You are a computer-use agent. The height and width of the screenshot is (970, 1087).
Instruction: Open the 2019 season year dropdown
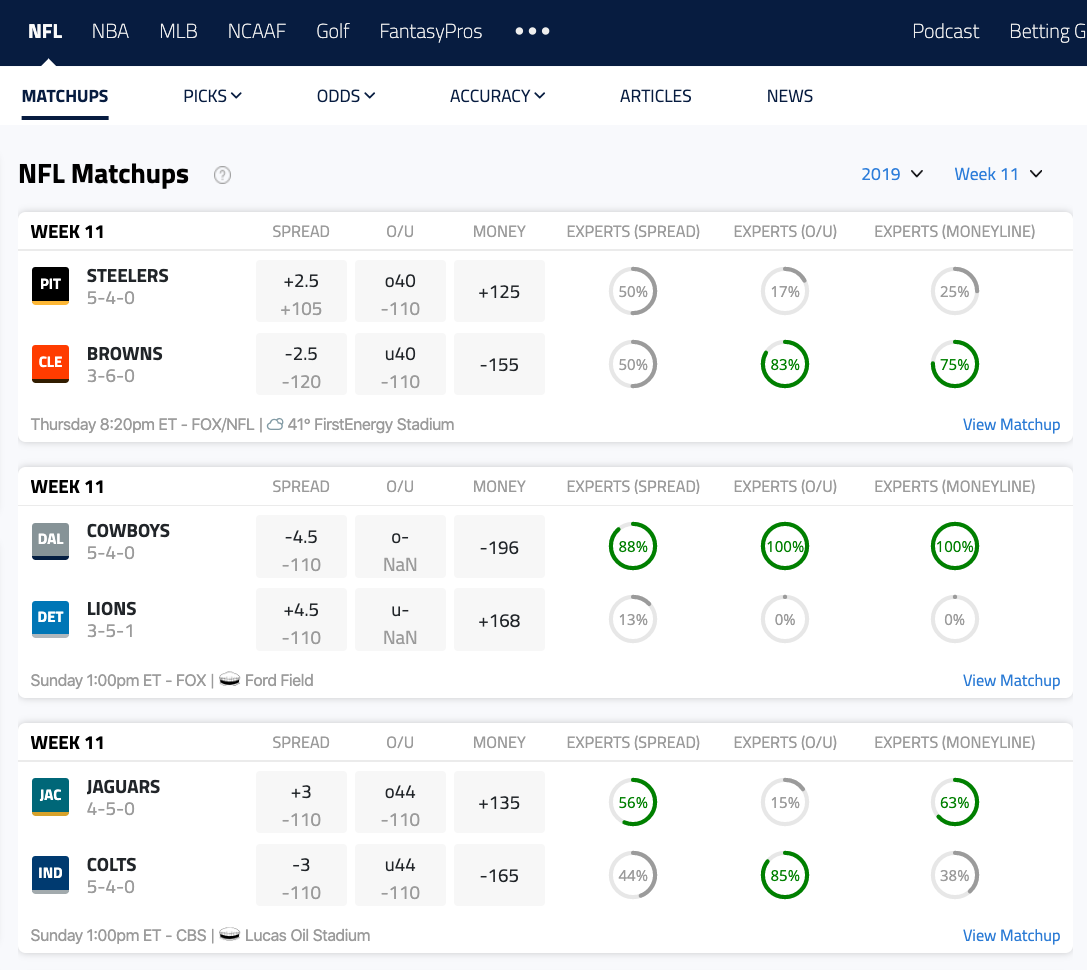click(892, 174)
